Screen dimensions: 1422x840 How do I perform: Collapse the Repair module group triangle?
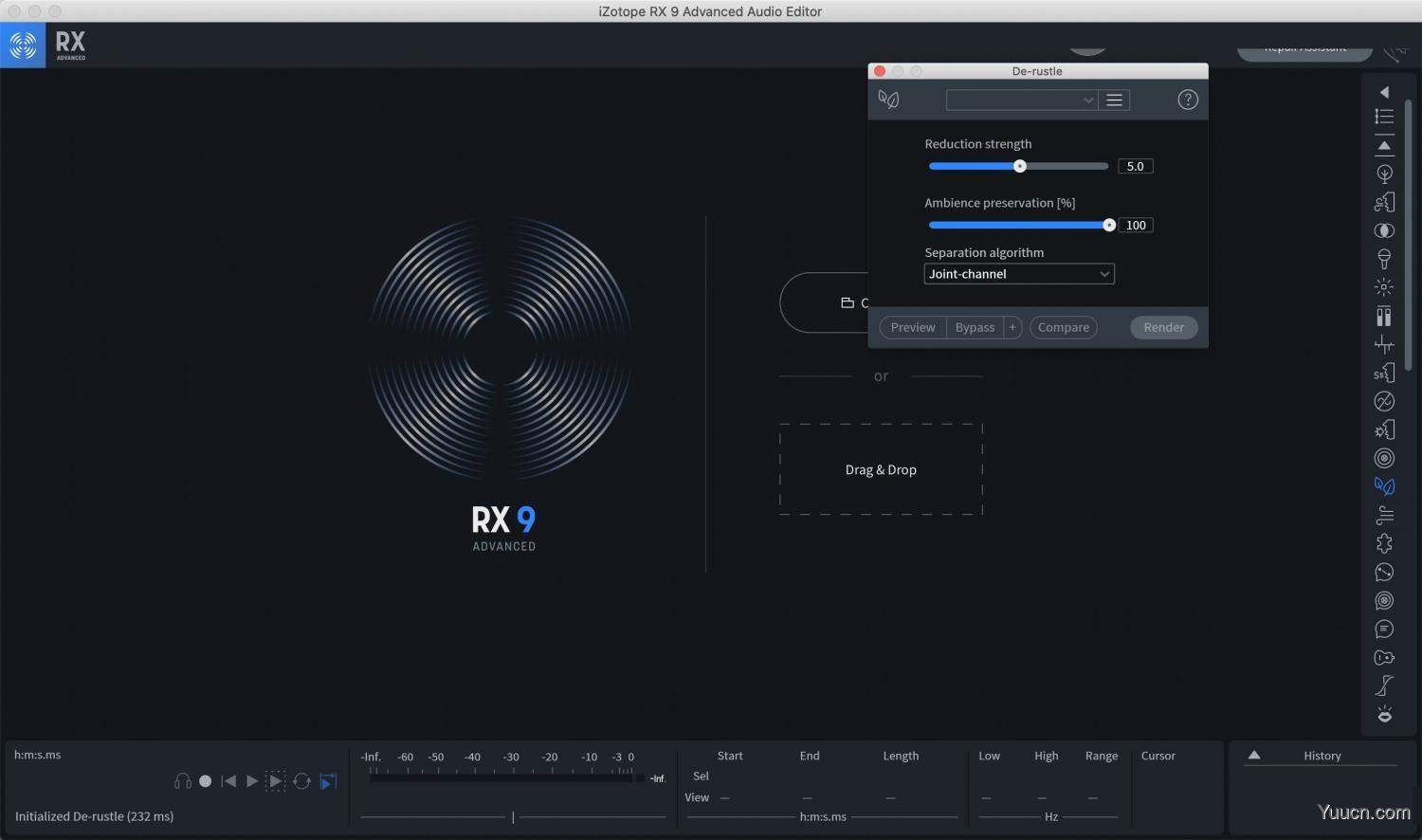click(1384, 145)
